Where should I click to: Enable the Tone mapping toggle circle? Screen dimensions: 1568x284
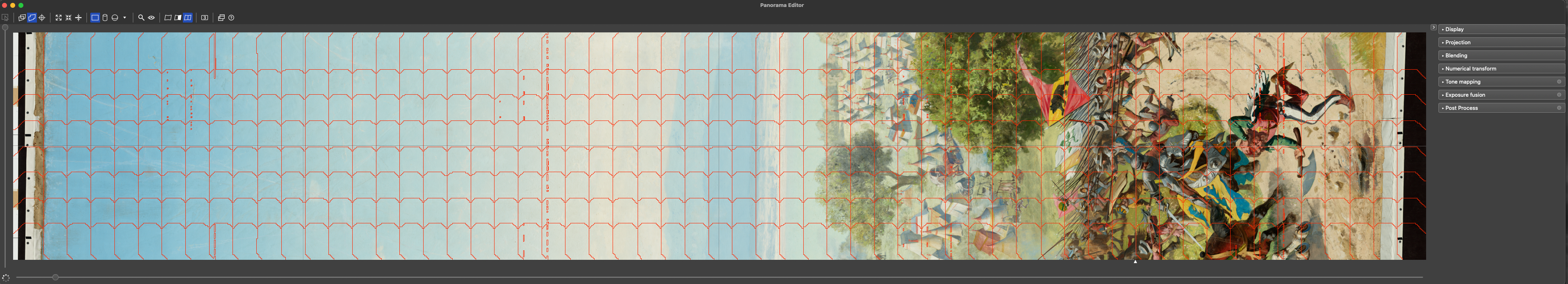[1559, 82]
